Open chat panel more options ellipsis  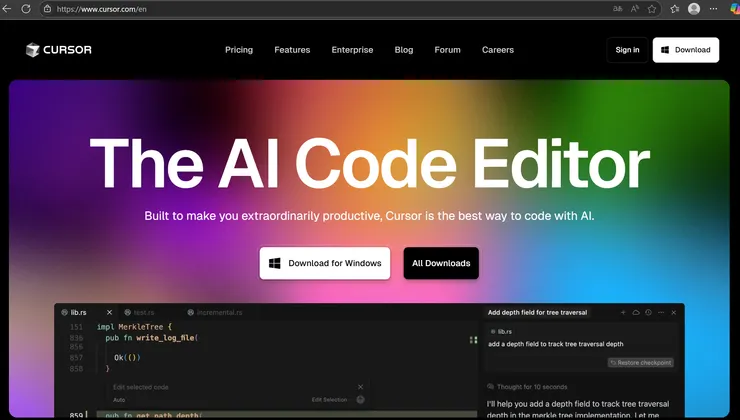(661, 312)
